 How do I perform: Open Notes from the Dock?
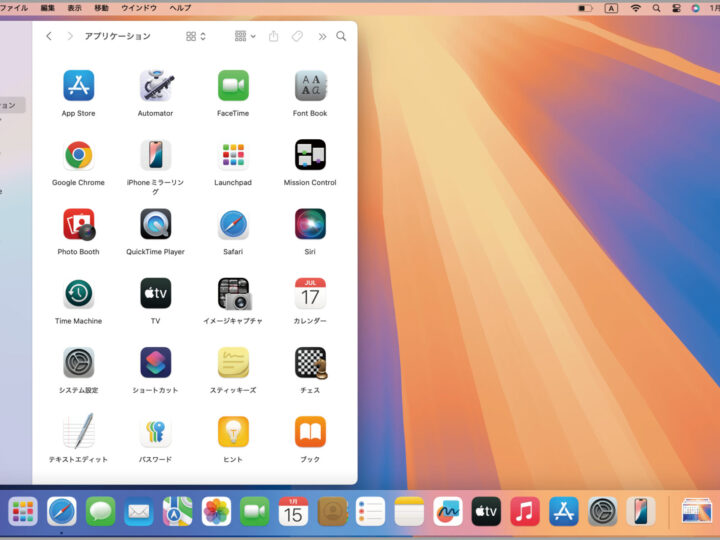click(x=409, y=511)
